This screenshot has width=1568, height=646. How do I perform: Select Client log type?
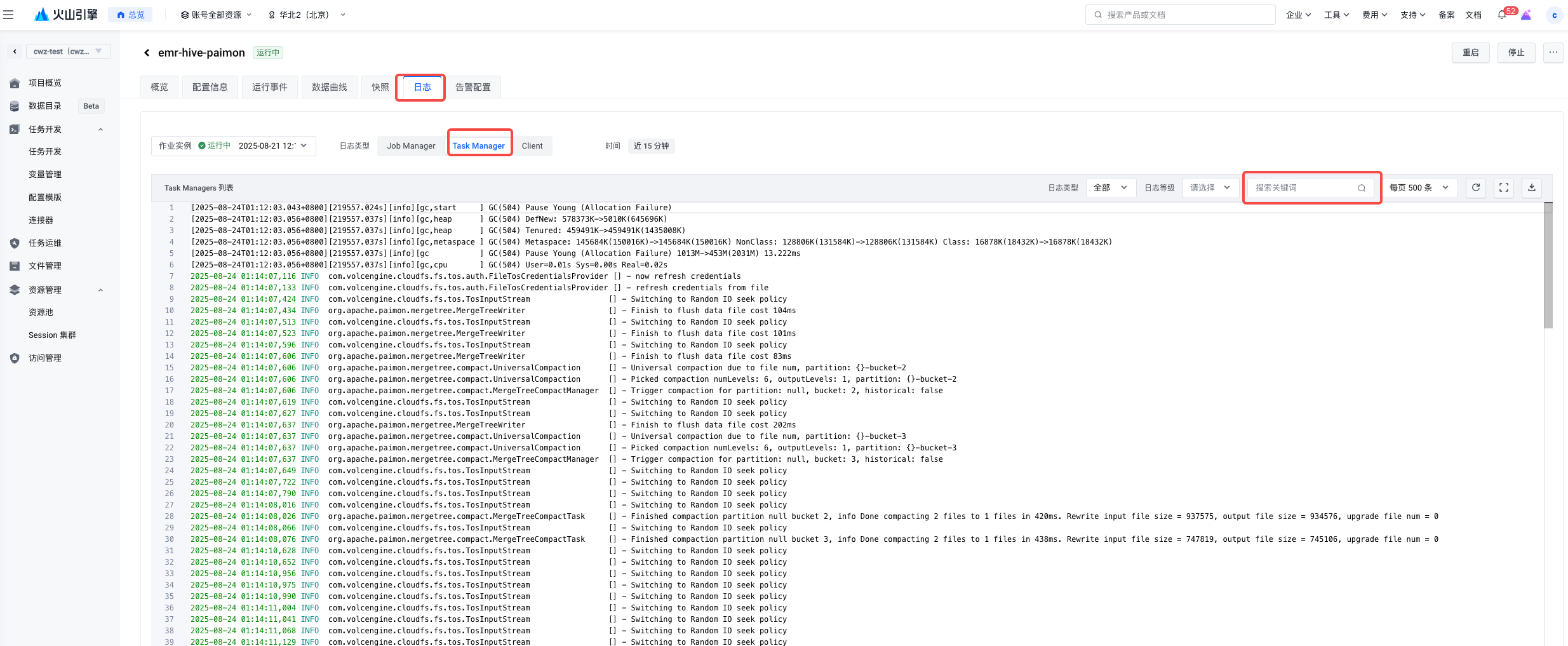tap(532, 146)
